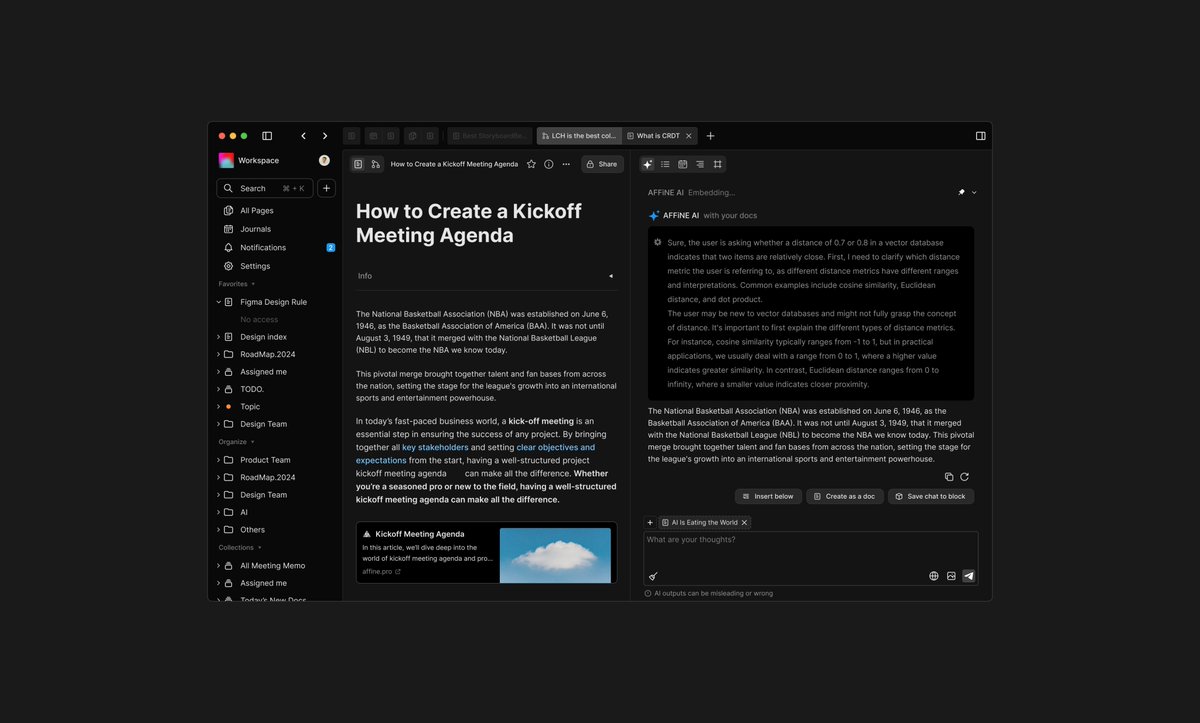Expand TODO. tree item
Screen dimensions: 1200x723
tap(219, 389)
